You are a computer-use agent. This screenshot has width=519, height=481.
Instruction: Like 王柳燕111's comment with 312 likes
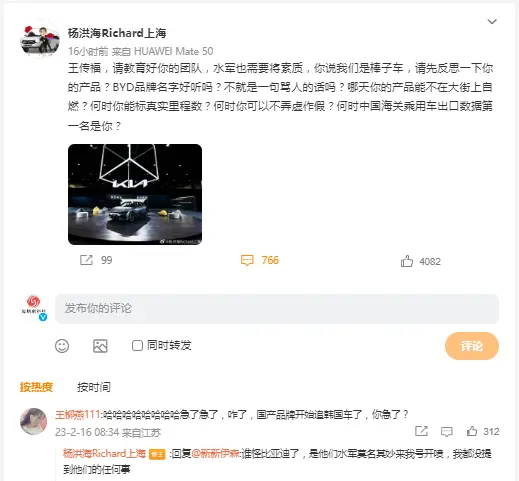[472, 431]
